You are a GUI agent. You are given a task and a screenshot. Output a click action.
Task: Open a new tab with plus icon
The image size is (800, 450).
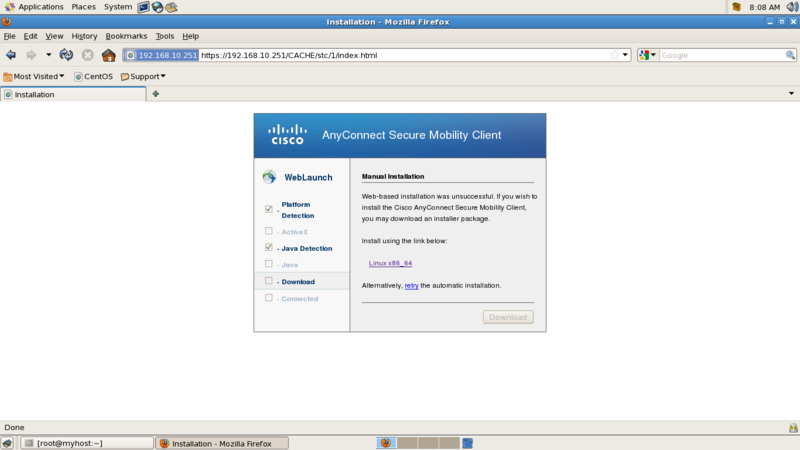(156, 94)
